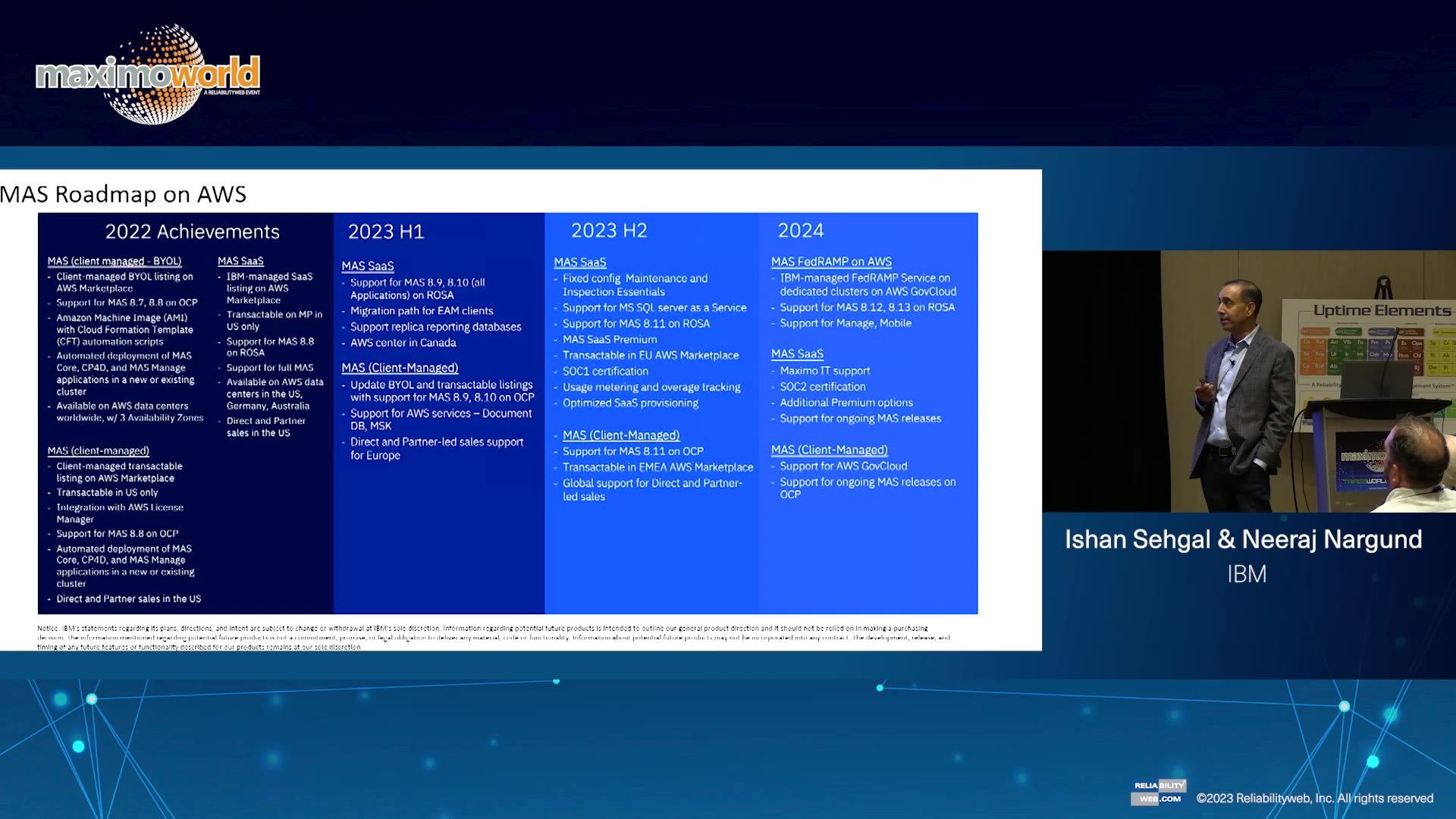Click the "MAS FedRAMP on AWS" subheading
Image resolution: width=1456 pixels, height=819 pixels.
pyautogui.click(x=831, y=262)
